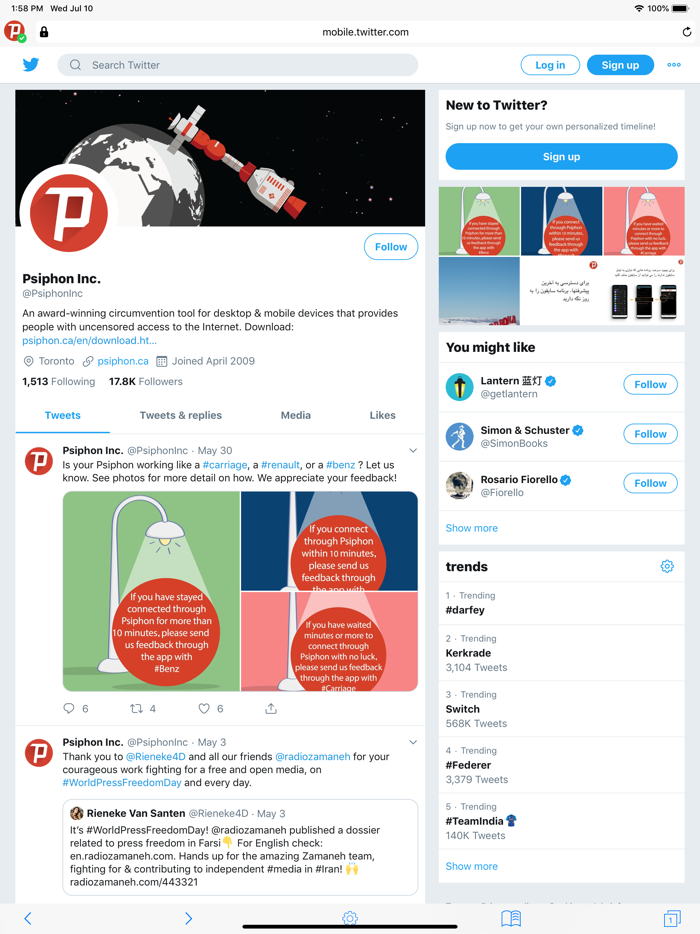Open Safari tab overview icon
The image size is (700, 934).
coord(671,917)
